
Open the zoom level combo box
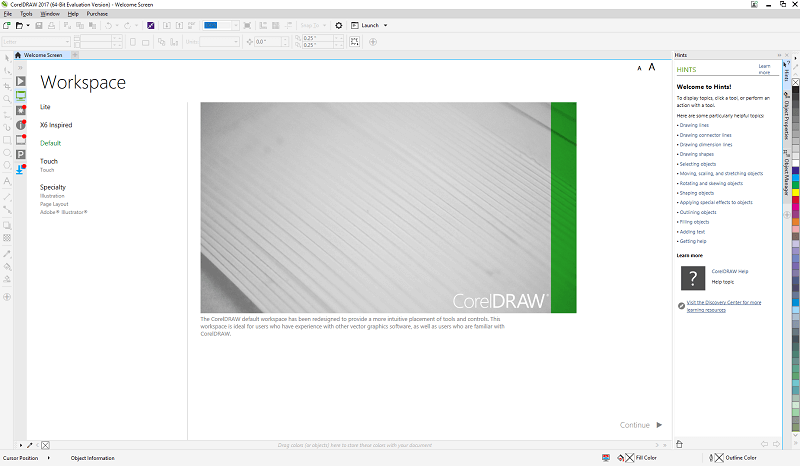[x=221, y=25]
